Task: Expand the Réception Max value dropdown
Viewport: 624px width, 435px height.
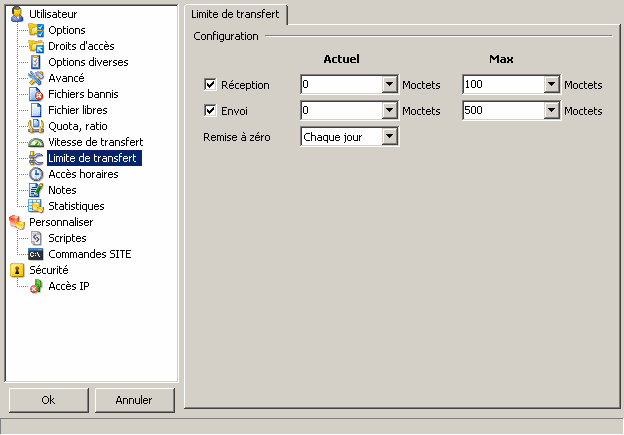Action: click(551, 85)
